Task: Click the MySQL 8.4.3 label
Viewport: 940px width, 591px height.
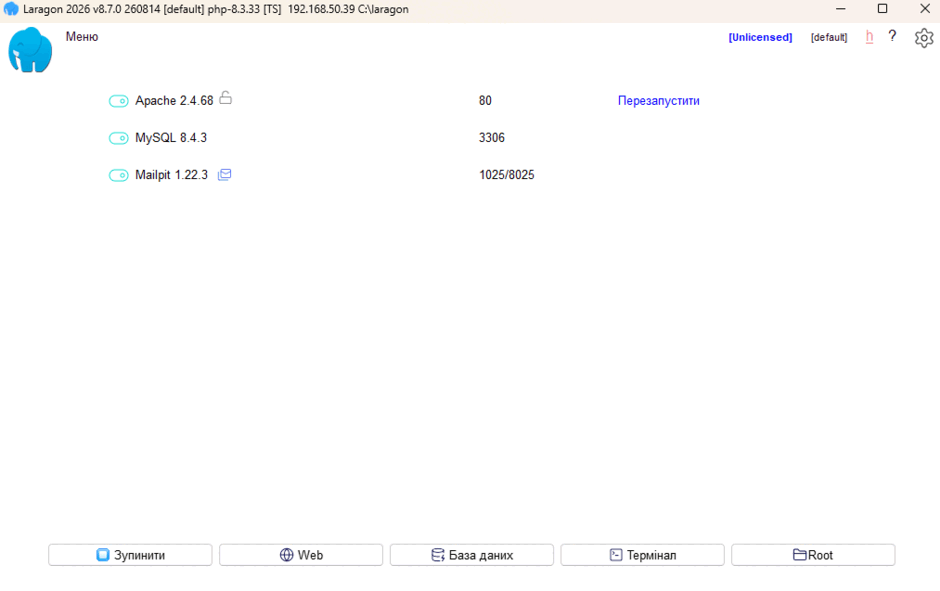Action: (x=171, y=138)
